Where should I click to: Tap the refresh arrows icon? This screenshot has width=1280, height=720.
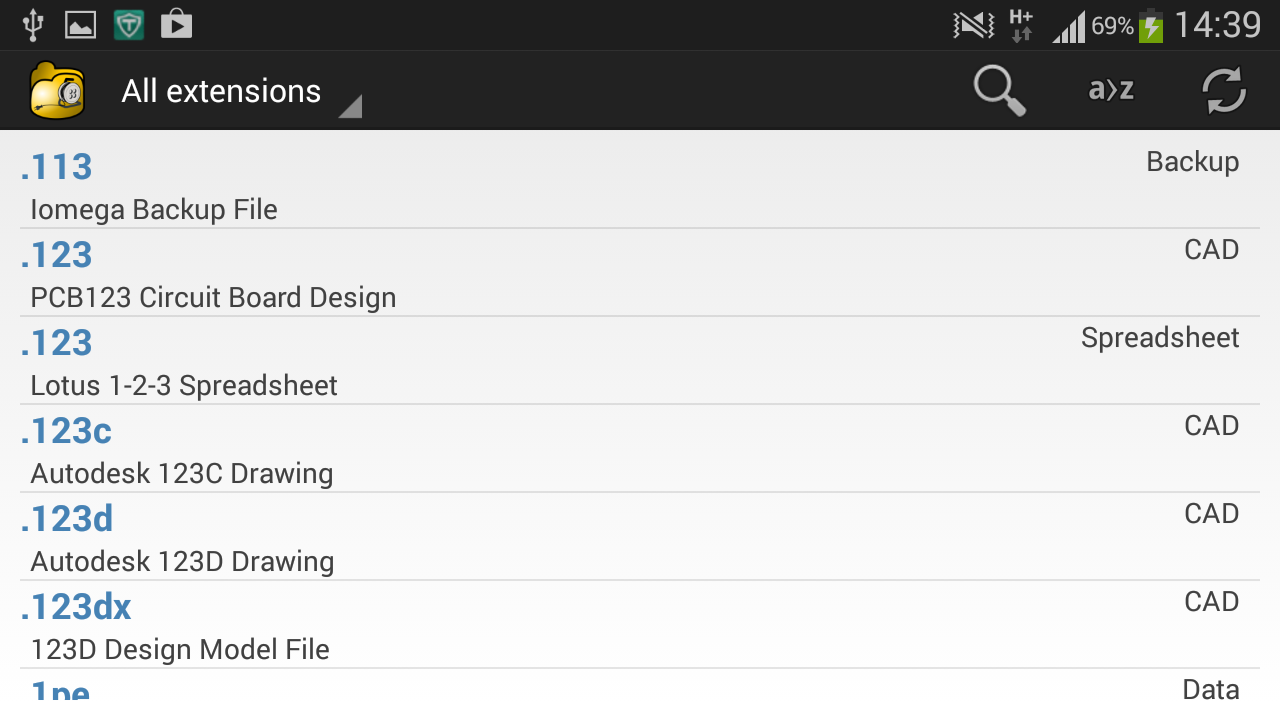(1223, 91)
